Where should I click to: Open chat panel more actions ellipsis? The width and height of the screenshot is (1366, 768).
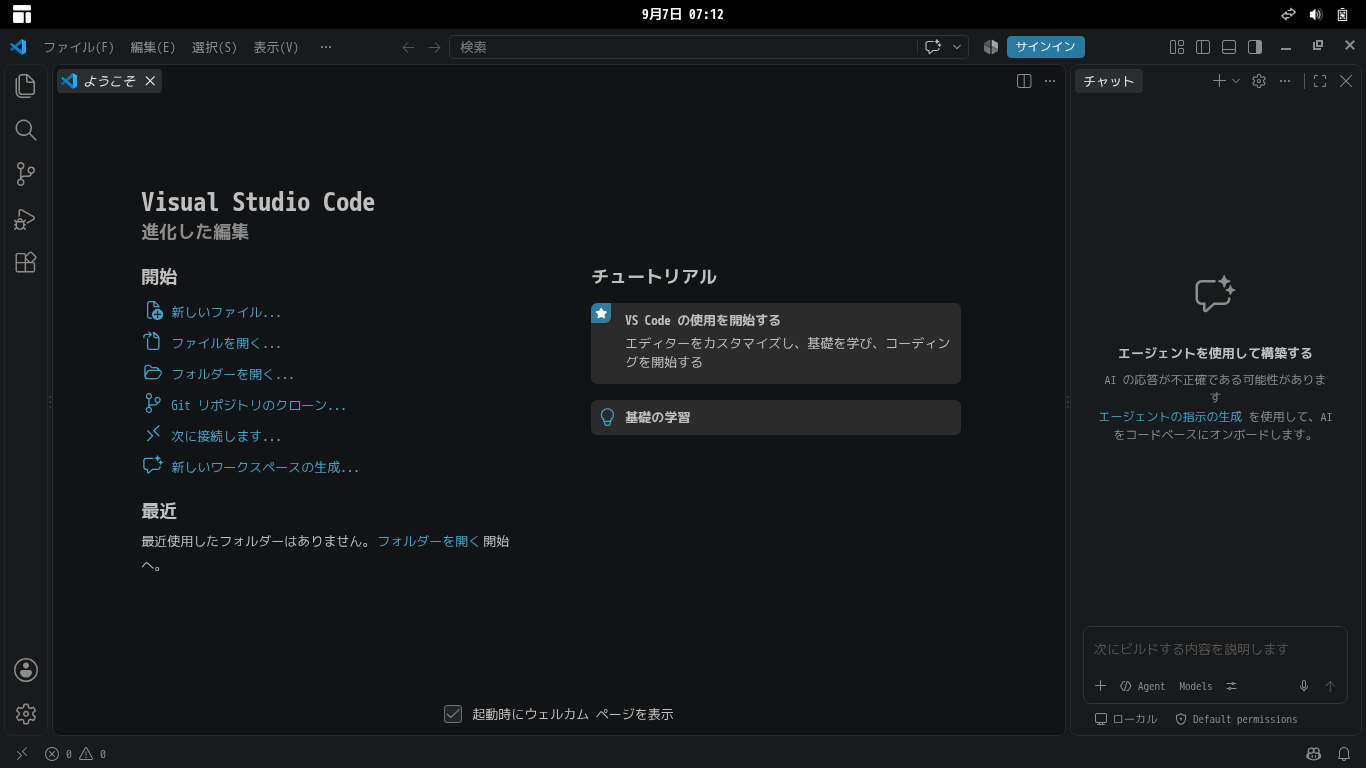pos(1285,81)
